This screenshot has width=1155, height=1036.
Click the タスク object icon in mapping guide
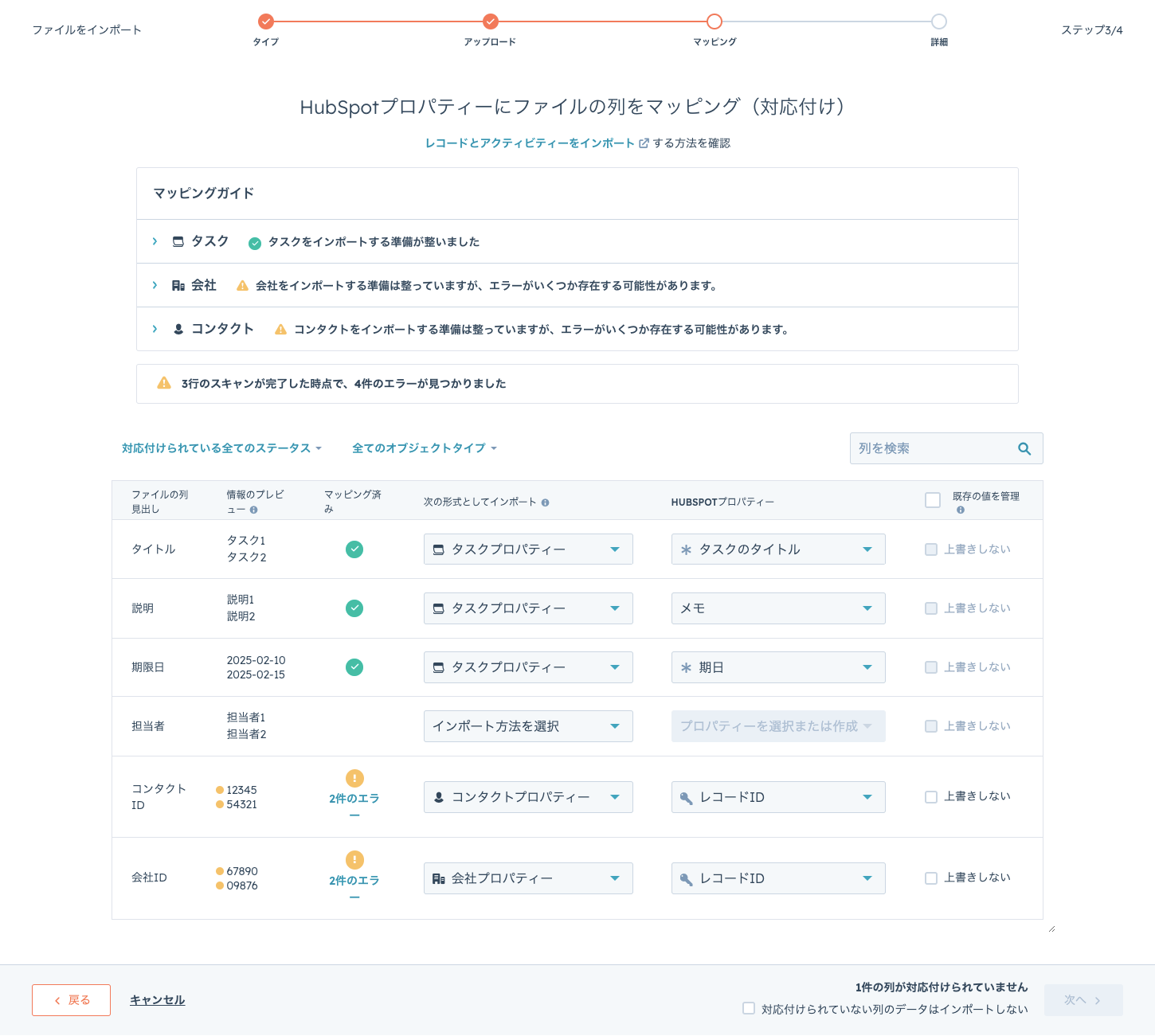(178, 241)
